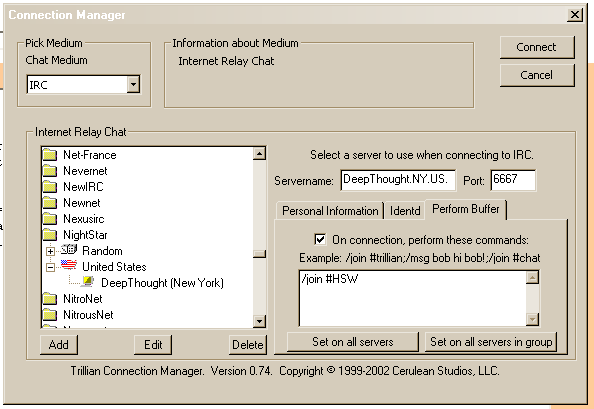Click the United States flag icon

click(x=69, y=265)
